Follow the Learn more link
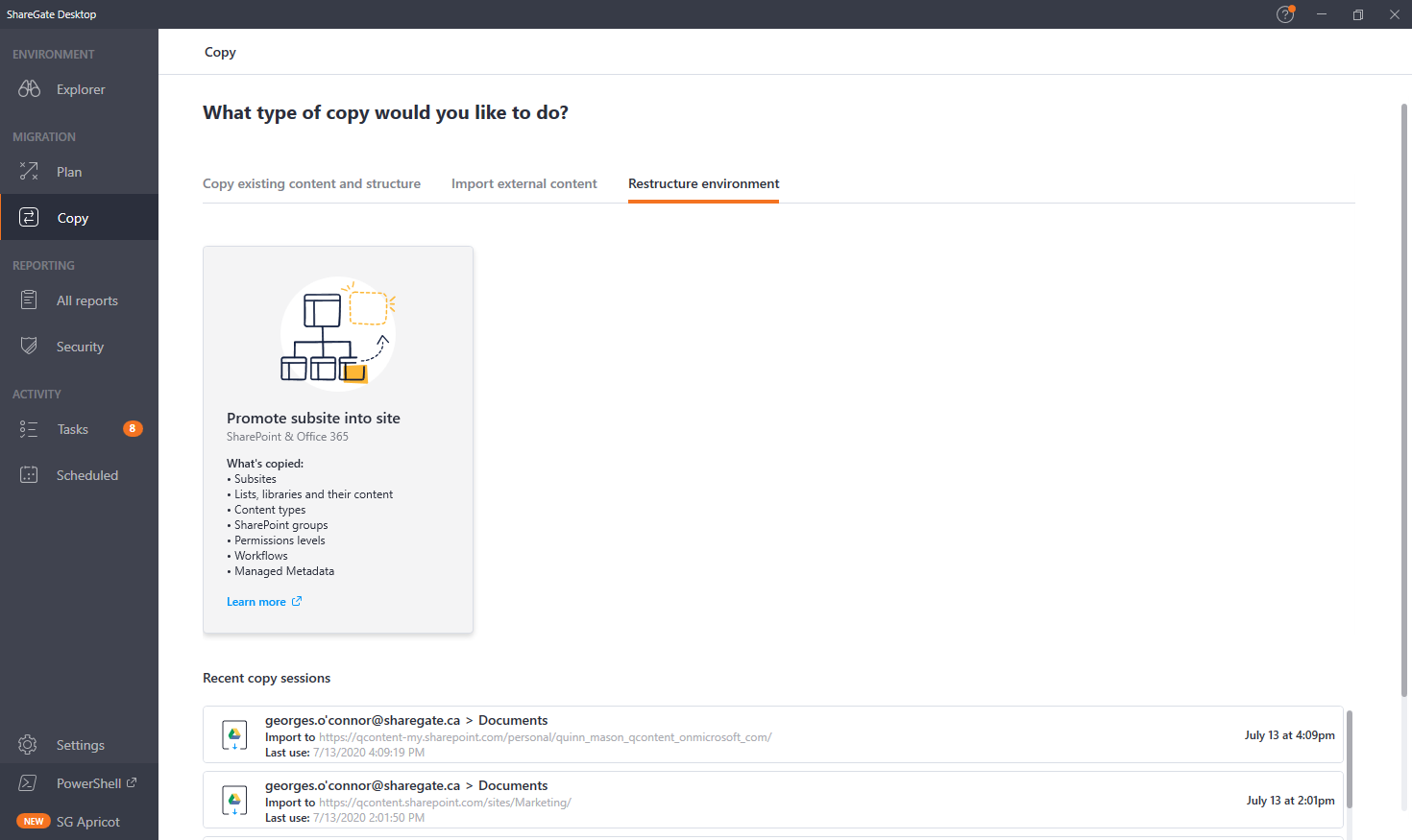 [256, 602]
